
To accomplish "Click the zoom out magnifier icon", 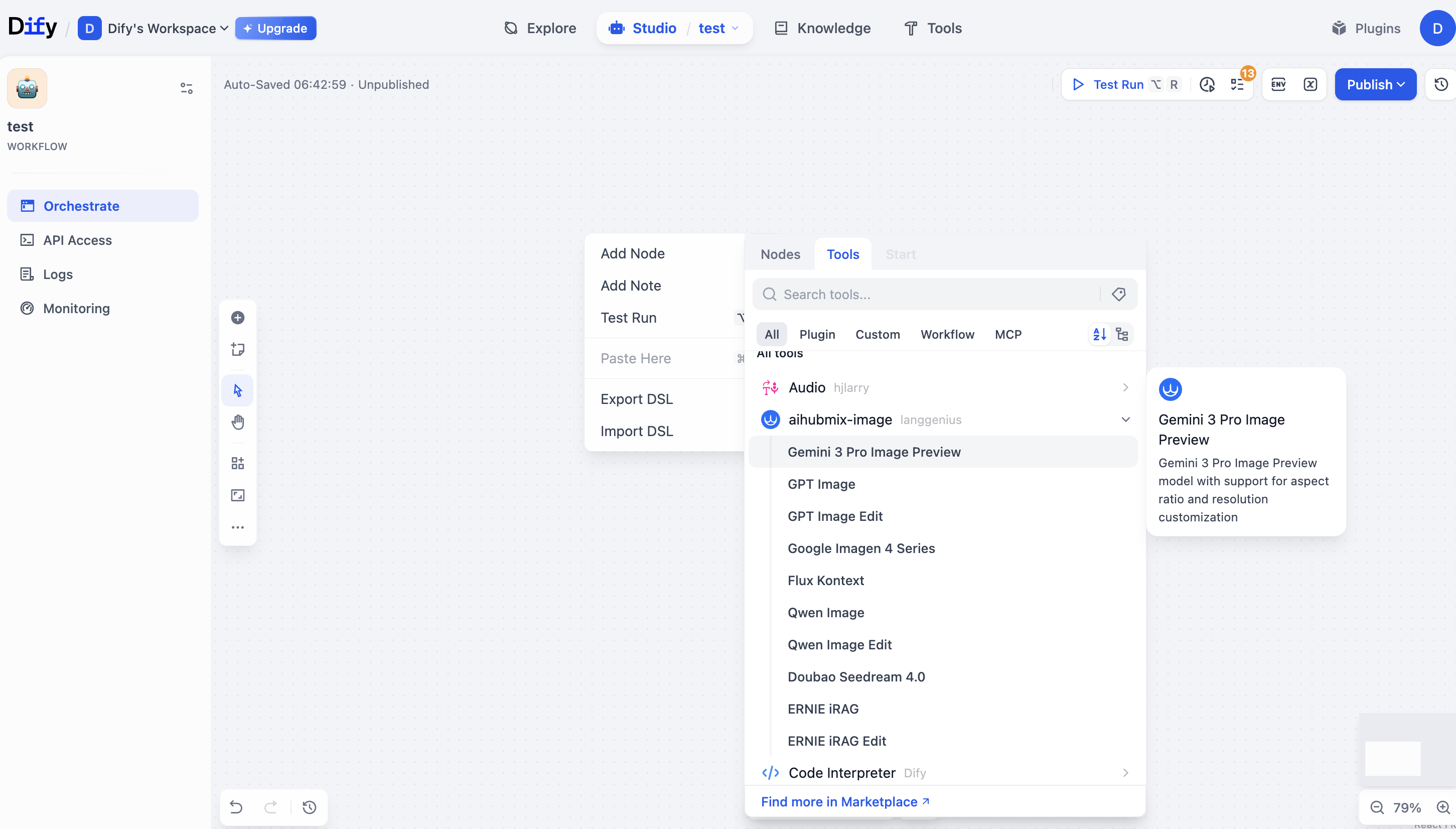I will click(x=1376, y=807).
